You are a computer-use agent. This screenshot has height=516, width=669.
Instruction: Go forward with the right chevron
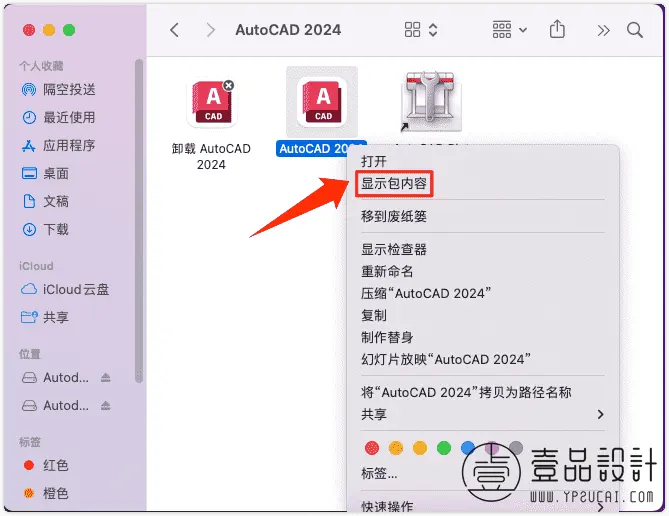210,30
